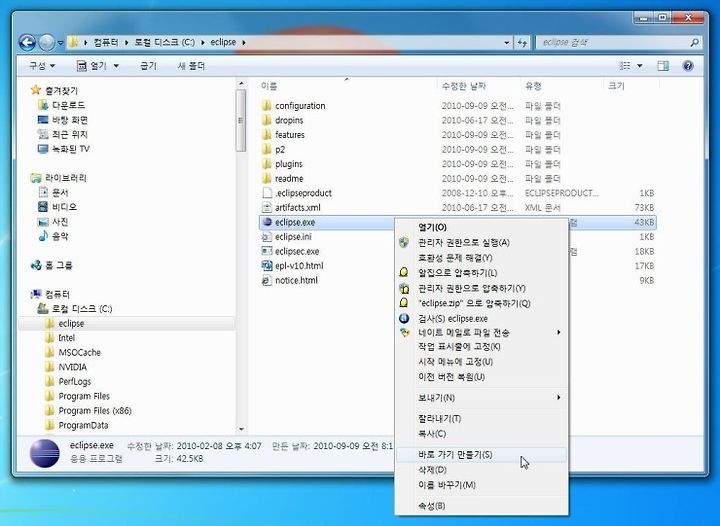Open the 구성 organize menu

click(42, 66)
